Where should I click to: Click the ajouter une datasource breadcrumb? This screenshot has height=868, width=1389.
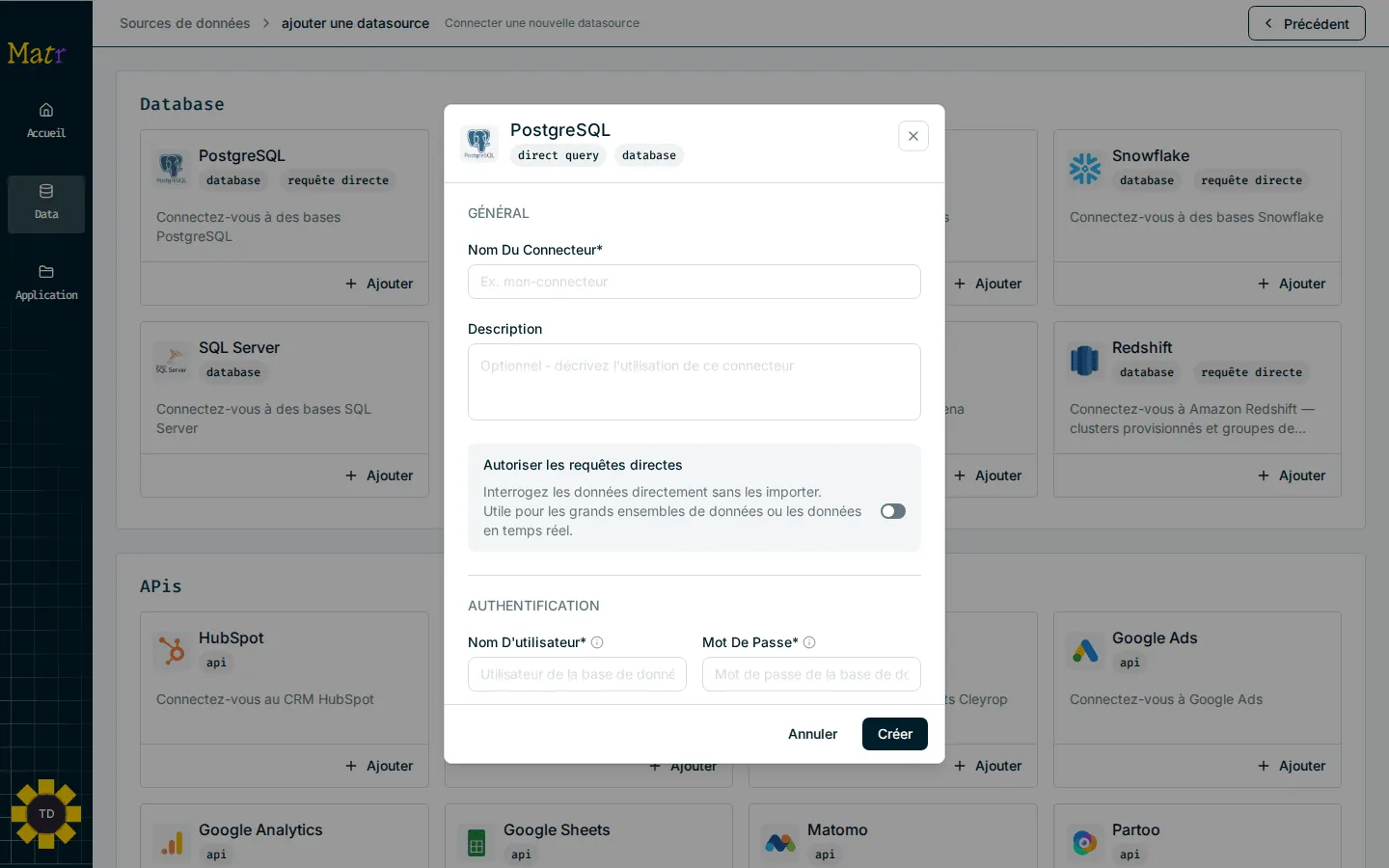click(x=355, y=23)
